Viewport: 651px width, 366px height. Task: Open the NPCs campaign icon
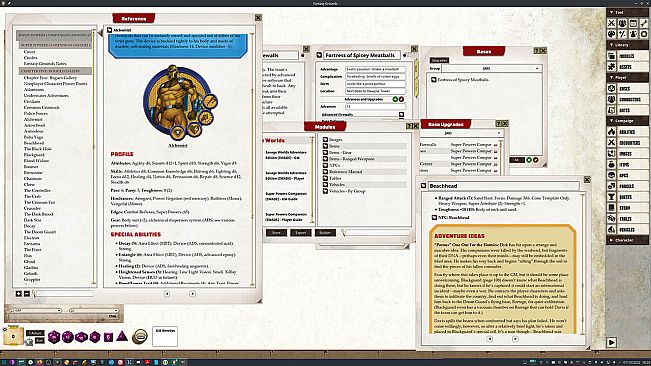click(x=612, y=175)
